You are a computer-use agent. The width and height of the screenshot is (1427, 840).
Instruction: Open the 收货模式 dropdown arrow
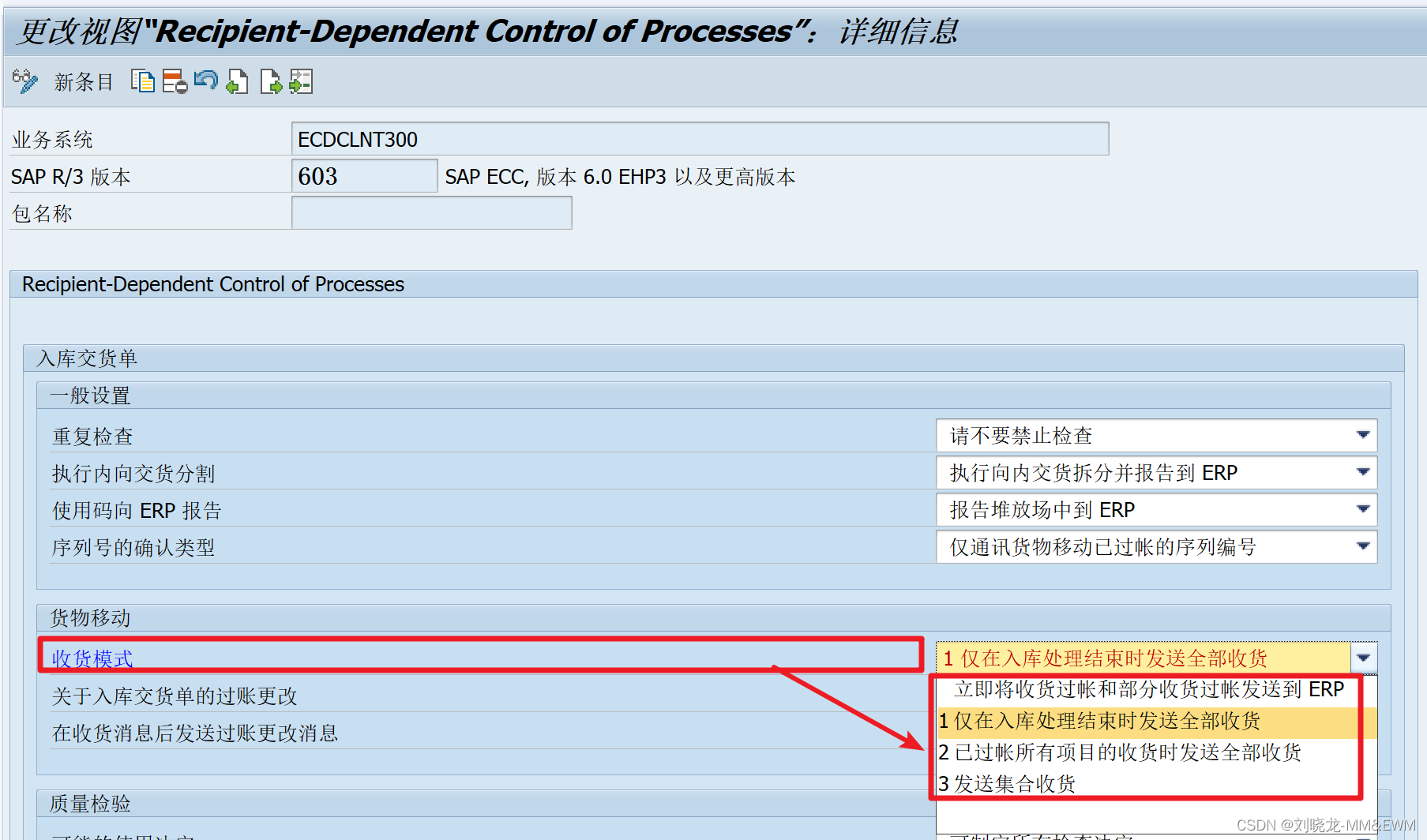[x=1364, y=657]
